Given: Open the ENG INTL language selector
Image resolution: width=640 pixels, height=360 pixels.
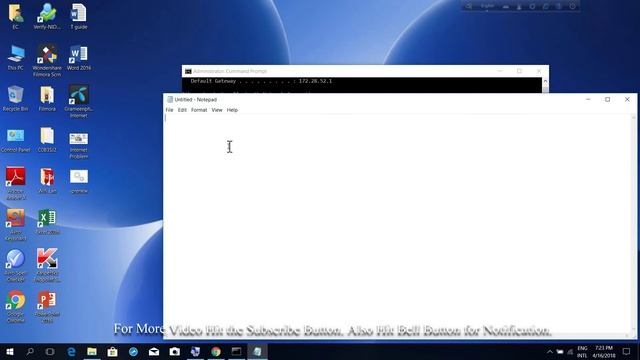Looking at the screenshot, I should [x=582, y=351].
